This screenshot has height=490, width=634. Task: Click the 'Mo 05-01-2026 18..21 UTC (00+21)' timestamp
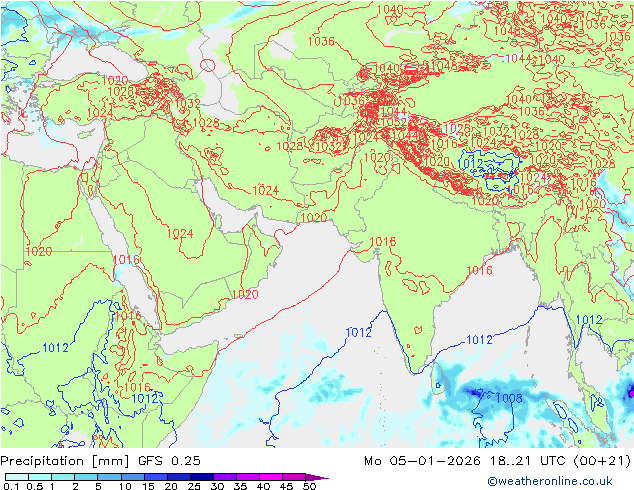coord(498,461)
